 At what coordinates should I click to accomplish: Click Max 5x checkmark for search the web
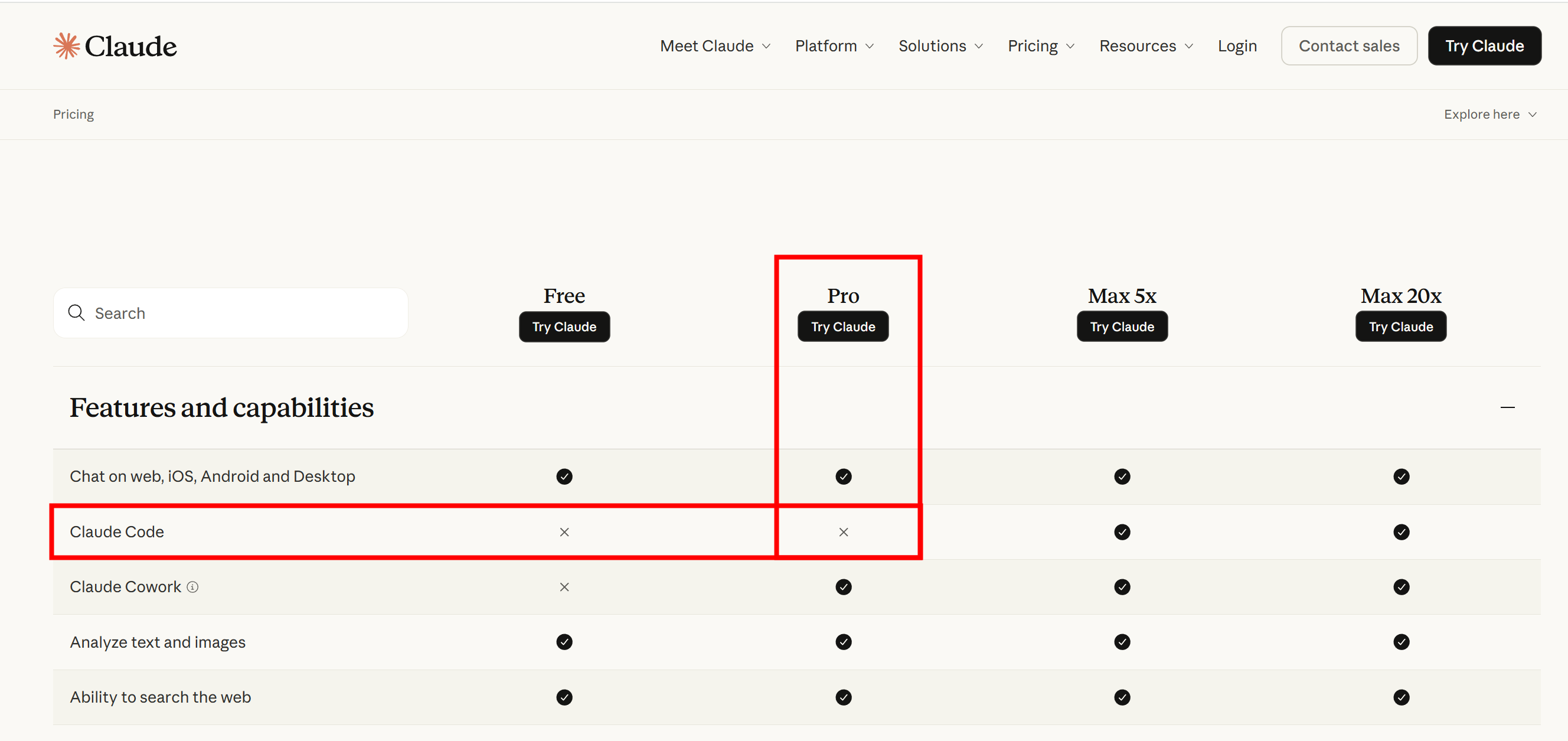click(1122, 697)
